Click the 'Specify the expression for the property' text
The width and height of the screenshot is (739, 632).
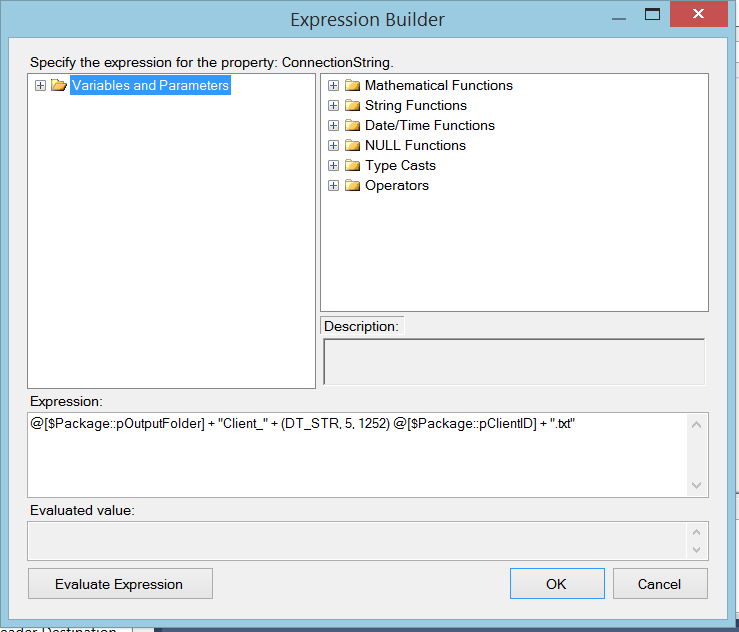[212, 62]
